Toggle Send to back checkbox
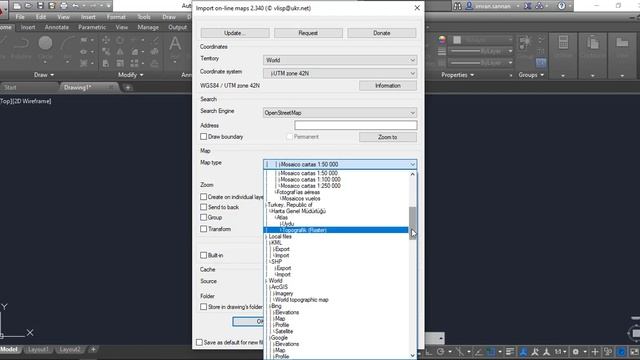 tap(204, 207)
